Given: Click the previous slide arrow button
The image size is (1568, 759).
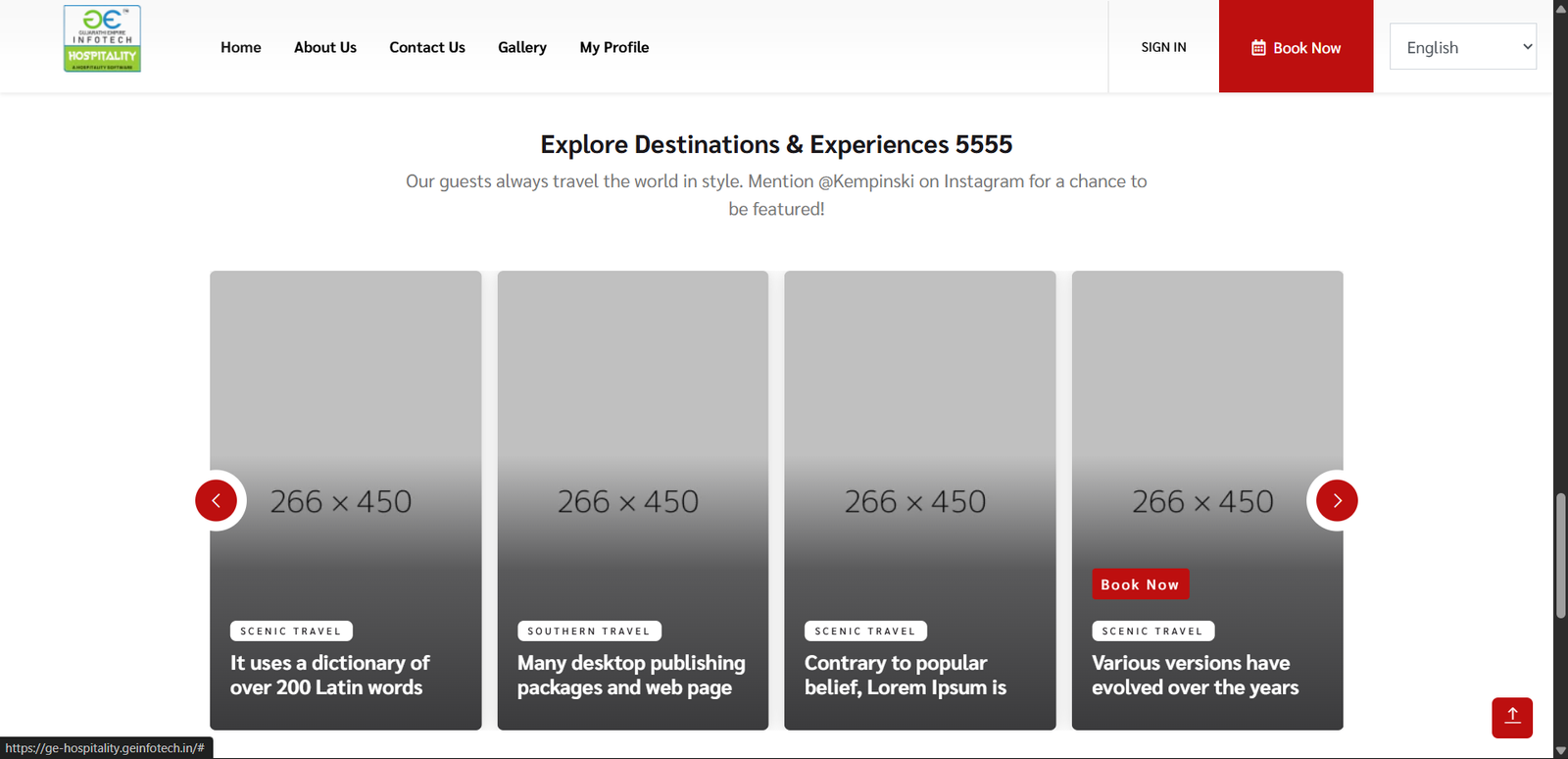Looking at the screenshot, I should tap(216, 500).
